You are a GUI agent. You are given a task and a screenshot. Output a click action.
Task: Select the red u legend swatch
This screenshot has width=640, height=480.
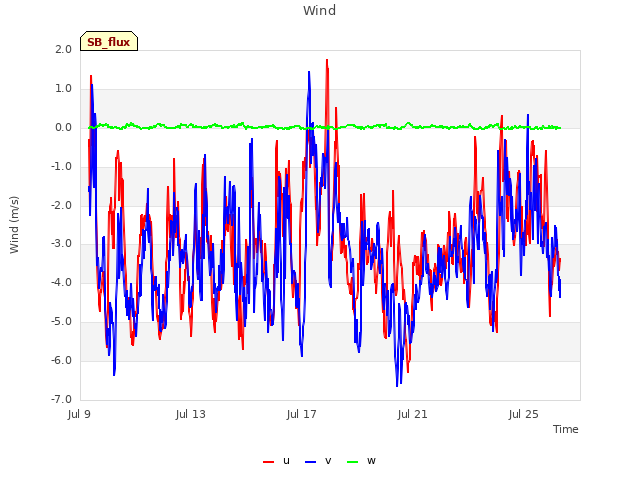(268, 462)
